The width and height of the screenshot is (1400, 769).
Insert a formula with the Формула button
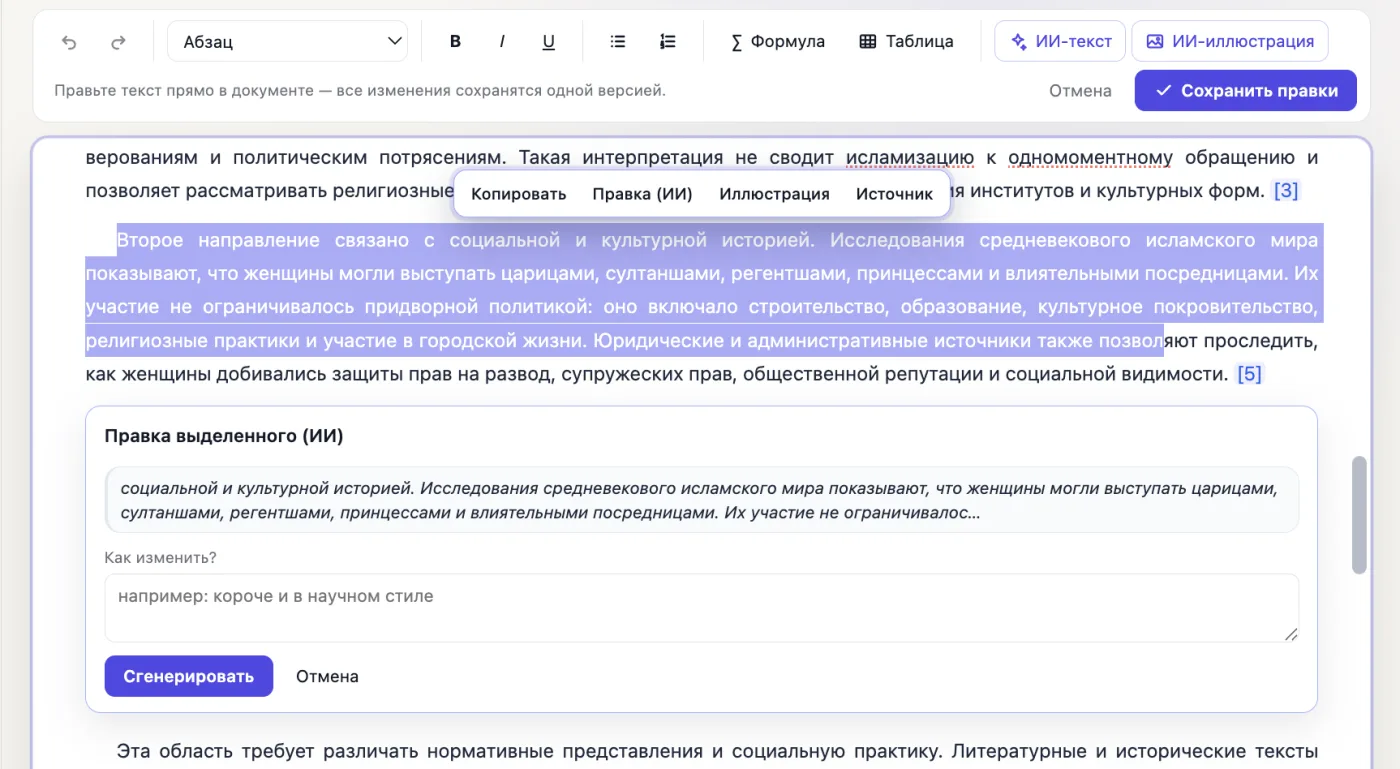click(x=777, y=42)
